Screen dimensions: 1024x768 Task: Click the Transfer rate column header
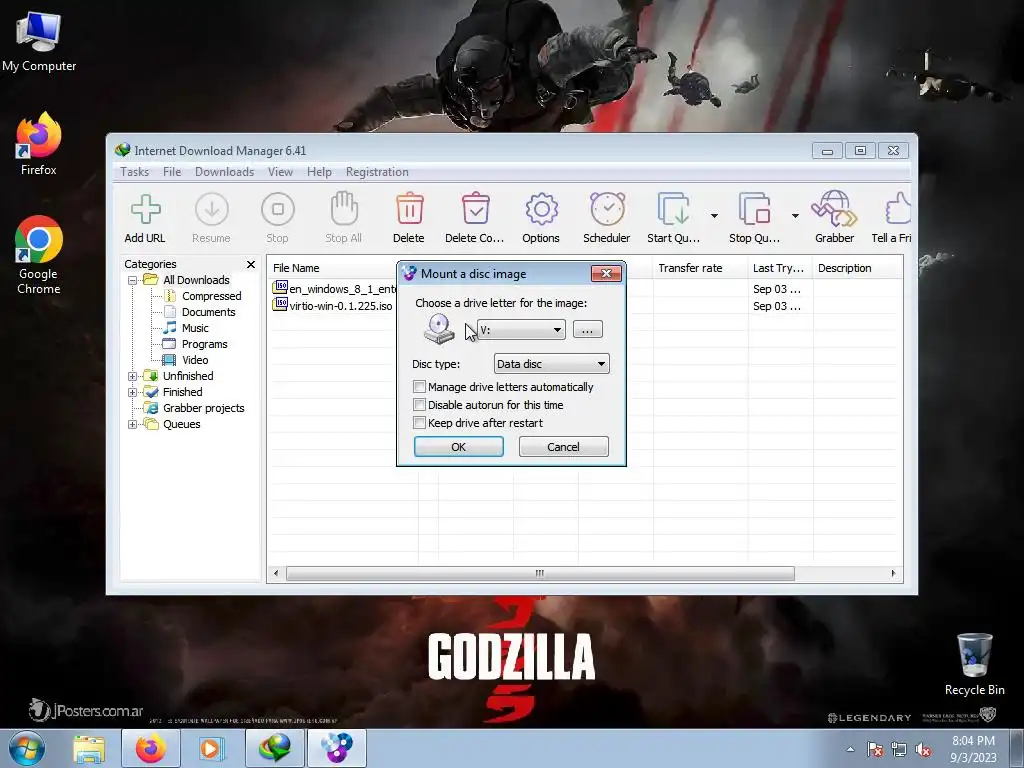(x=700, y=268)
